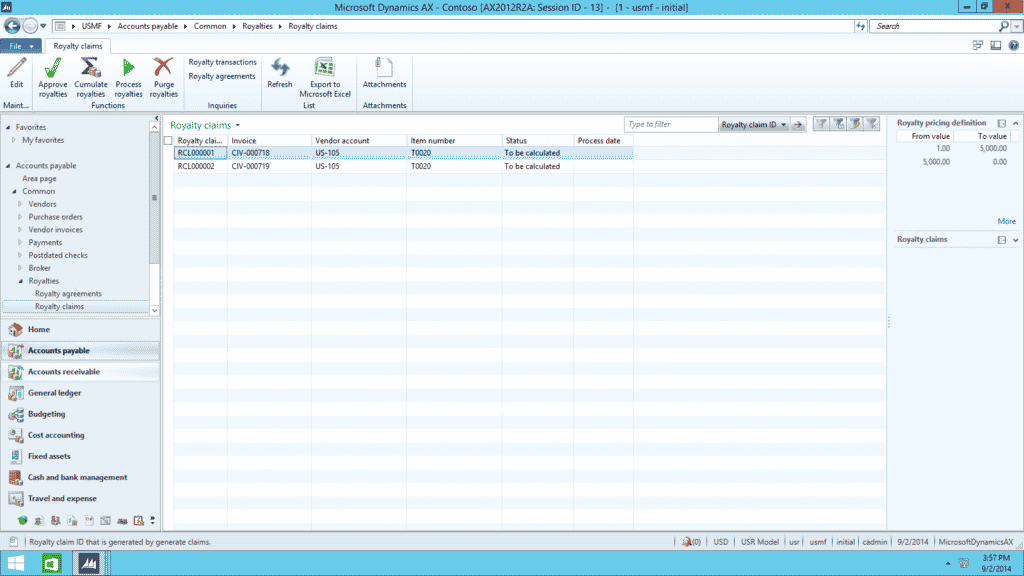Click the search magnifier icon
This screenshot has width=1024, height=576.
click(x=1004, y=26)
